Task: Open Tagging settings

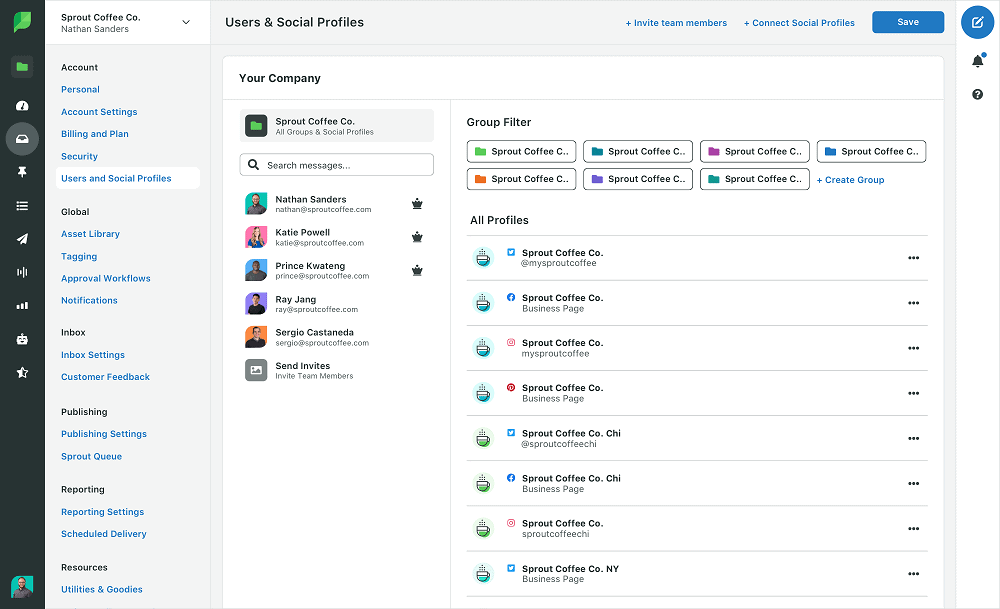Action: (79, 256)
